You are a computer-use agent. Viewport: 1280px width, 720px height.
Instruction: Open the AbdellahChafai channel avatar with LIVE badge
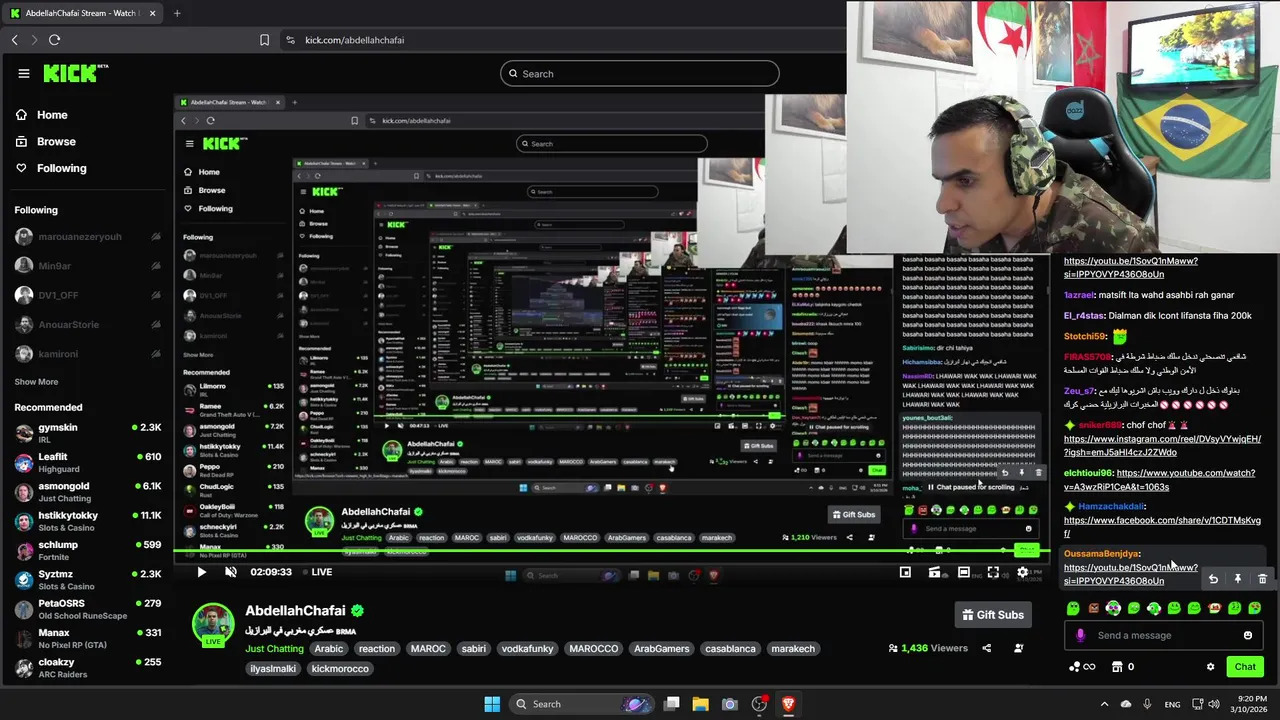pyautogui.click(x=213, y=624)
